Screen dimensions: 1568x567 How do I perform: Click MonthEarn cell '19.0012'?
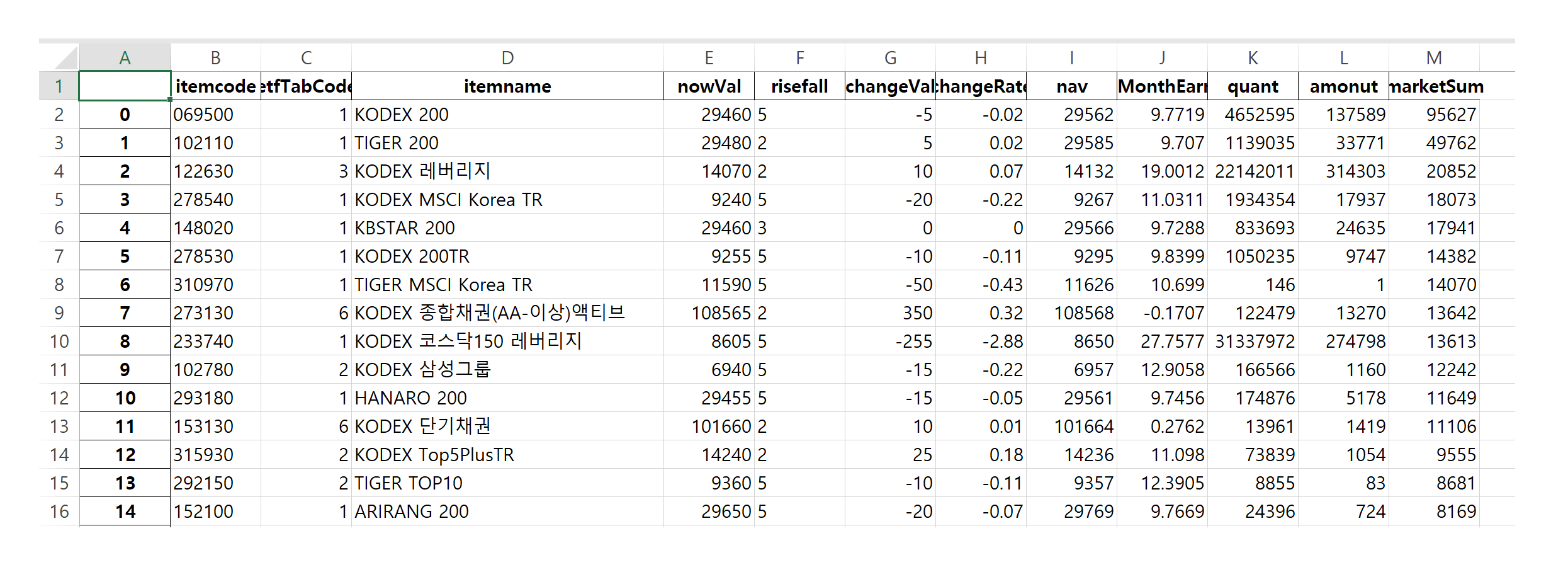click(x=1162, y=171)
